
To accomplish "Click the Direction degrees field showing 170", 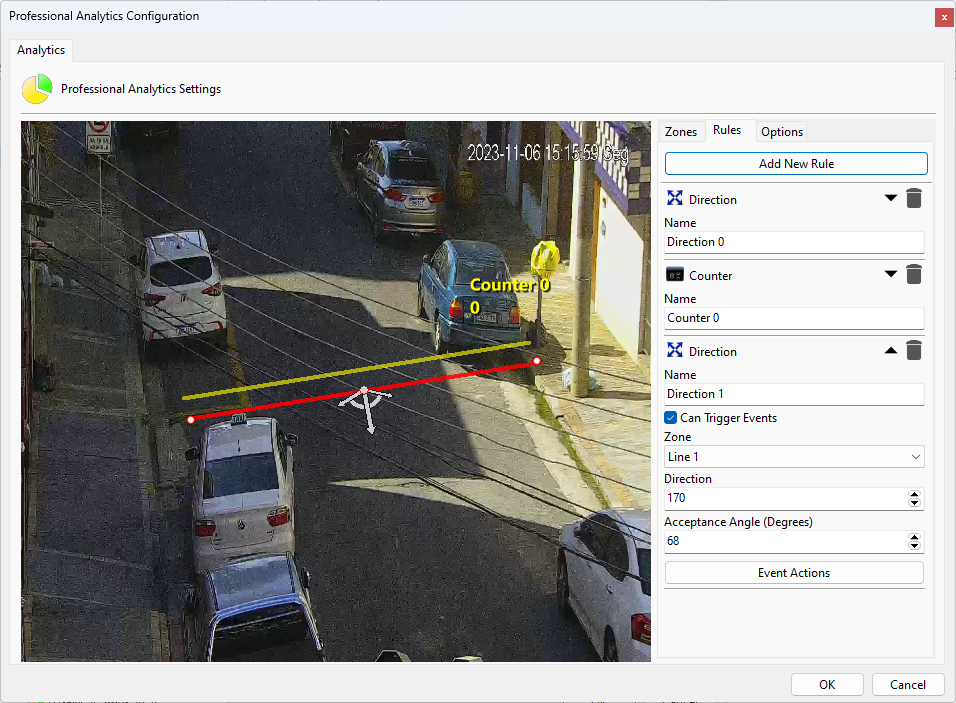I will tap(785, 498).
